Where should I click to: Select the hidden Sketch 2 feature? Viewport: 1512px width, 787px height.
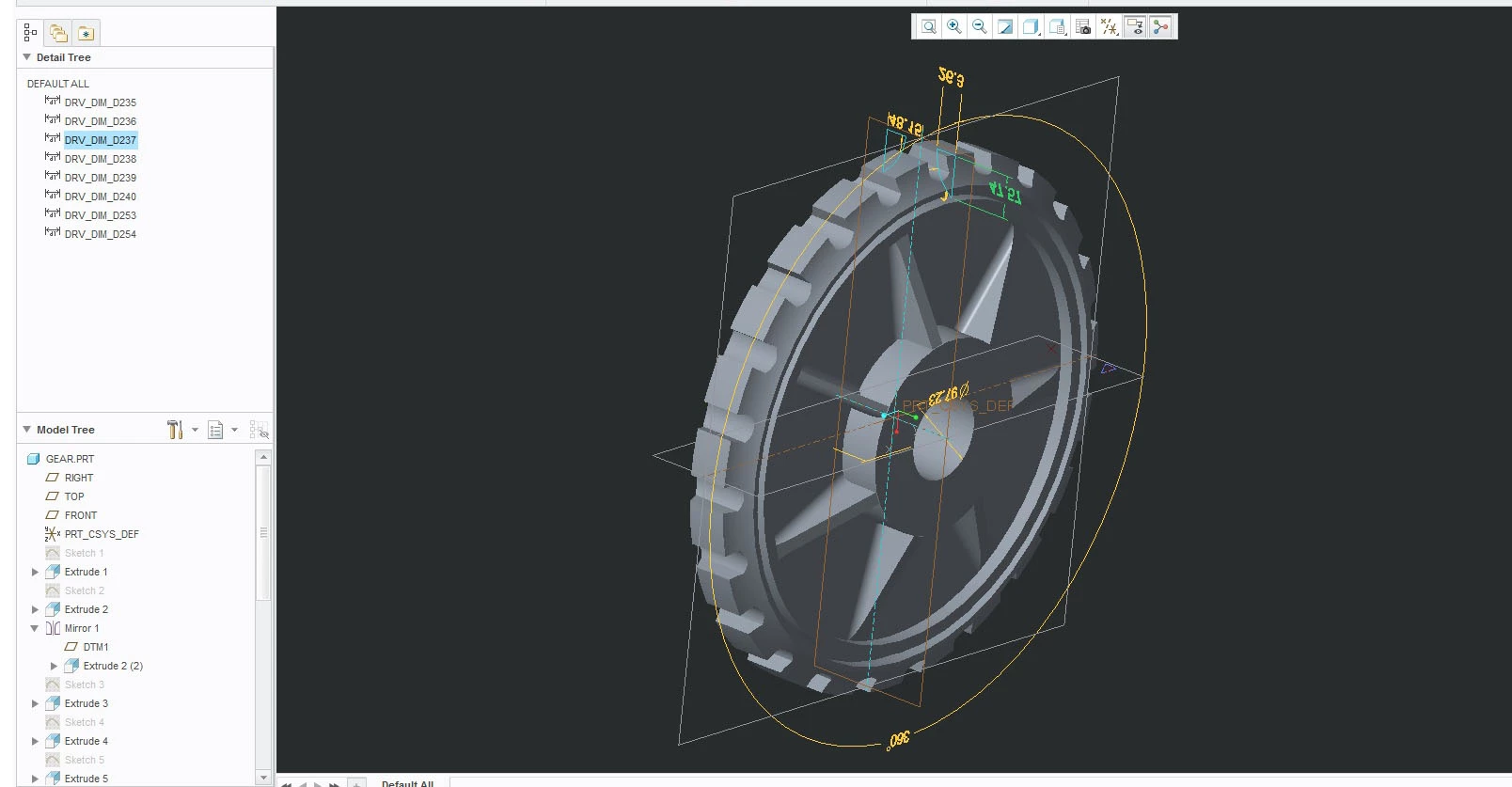point(85,590)
